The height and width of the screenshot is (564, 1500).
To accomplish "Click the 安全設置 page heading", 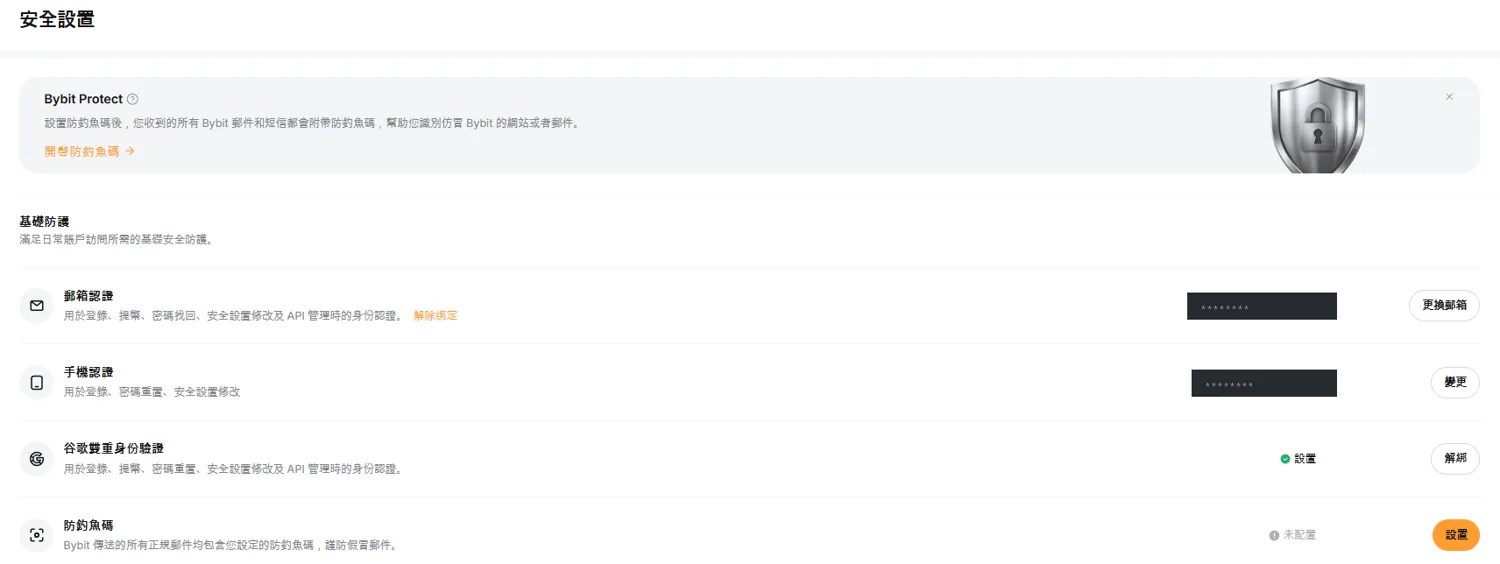I will point(57,18).
